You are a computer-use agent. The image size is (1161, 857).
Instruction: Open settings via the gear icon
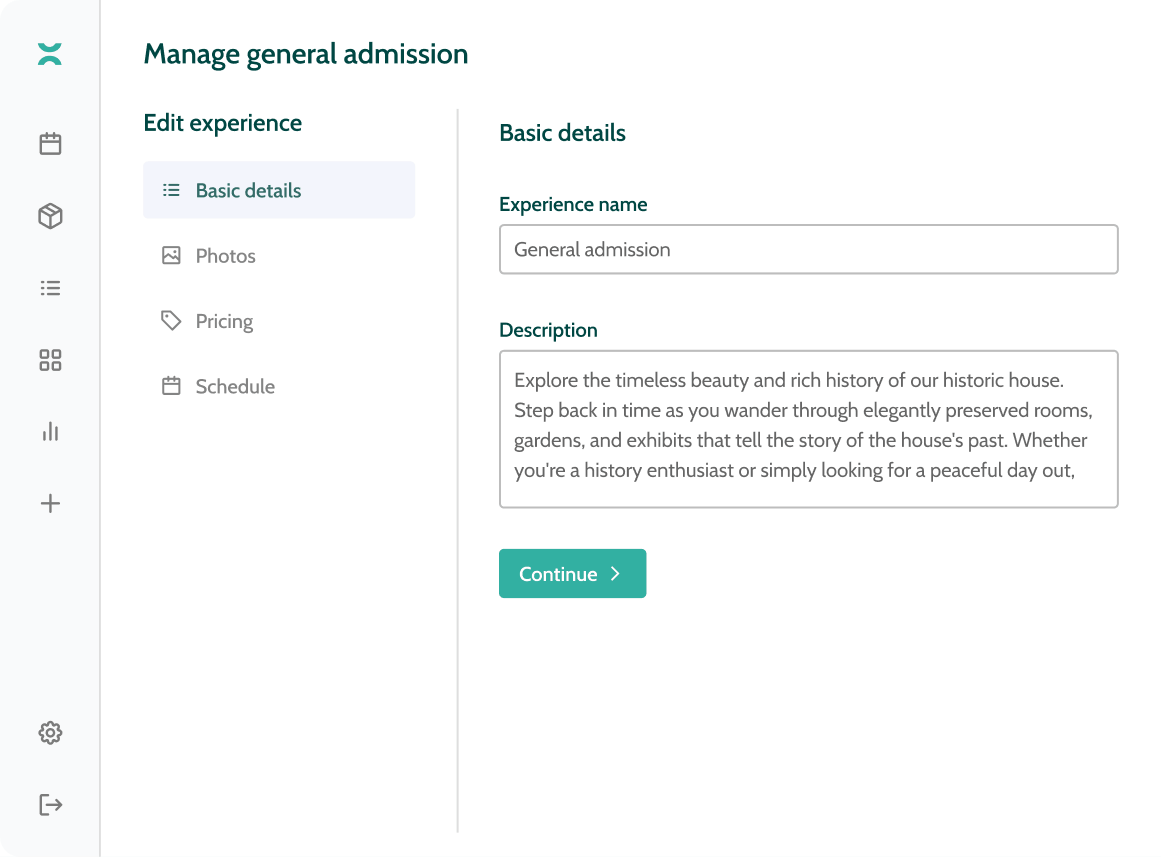pyautogui.click(x=50, y=733)
